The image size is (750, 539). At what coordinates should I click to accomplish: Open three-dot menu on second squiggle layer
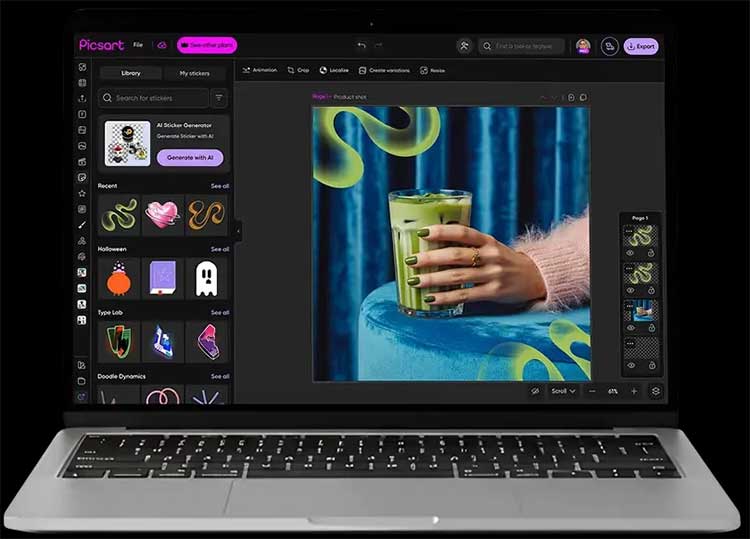[629, 268]
